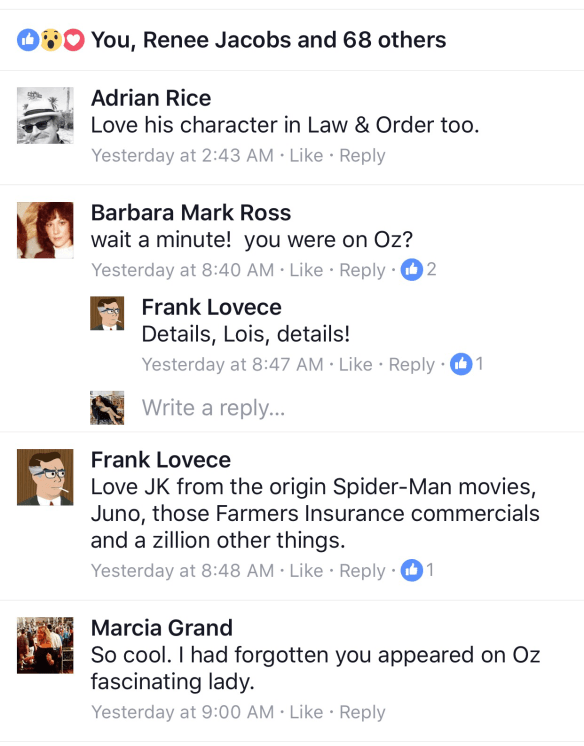Click the red heart Love reaction icon

click(x=74, y=40)
